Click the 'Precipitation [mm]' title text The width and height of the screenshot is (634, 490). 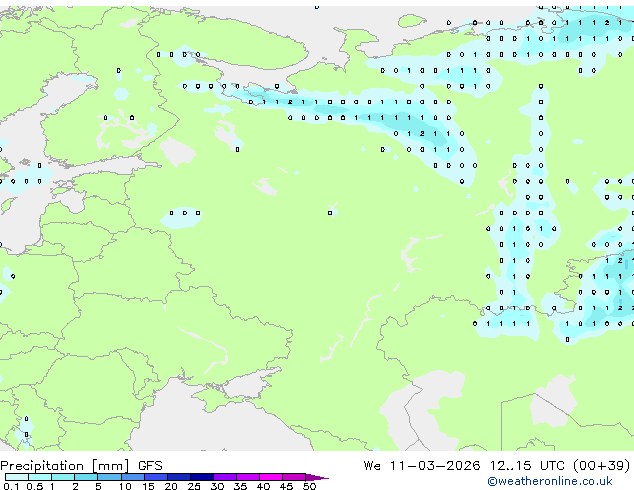click(x=65, y=466)
